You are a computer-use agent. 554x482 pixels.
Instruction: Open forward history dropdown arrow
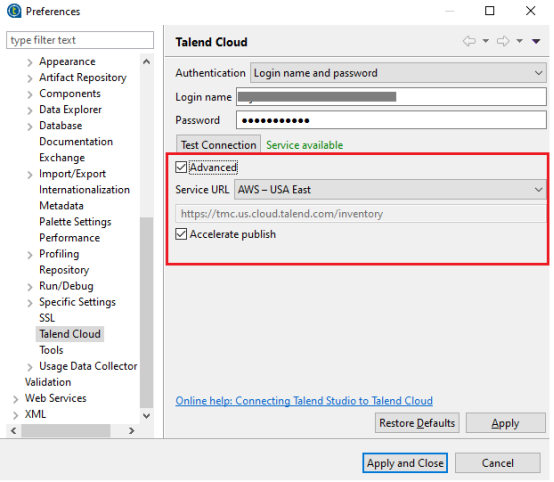519,41
